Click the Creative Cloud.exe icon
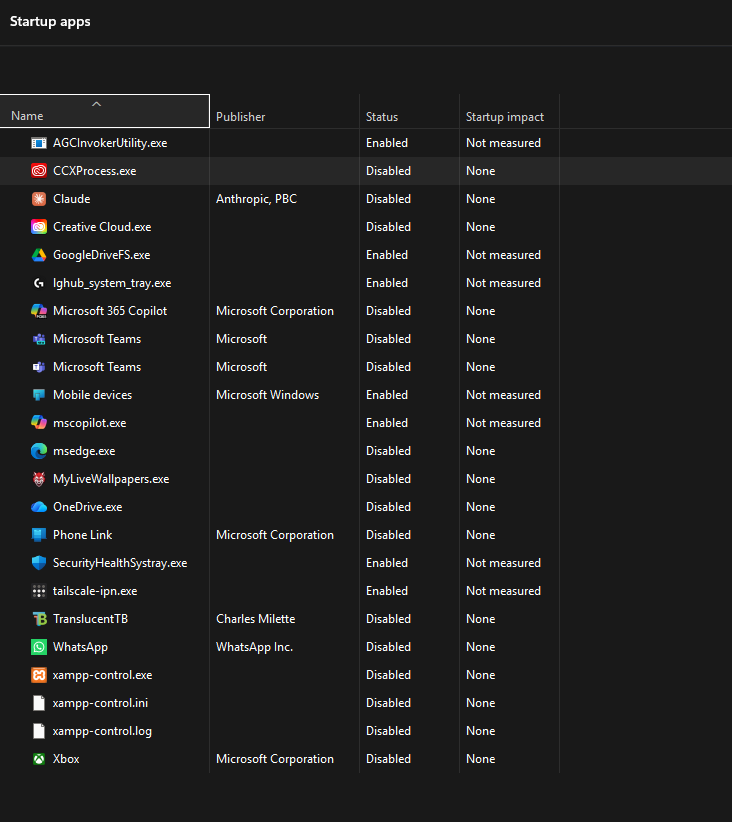Viewport: 732px width, 822px height. tap(39, 227)
